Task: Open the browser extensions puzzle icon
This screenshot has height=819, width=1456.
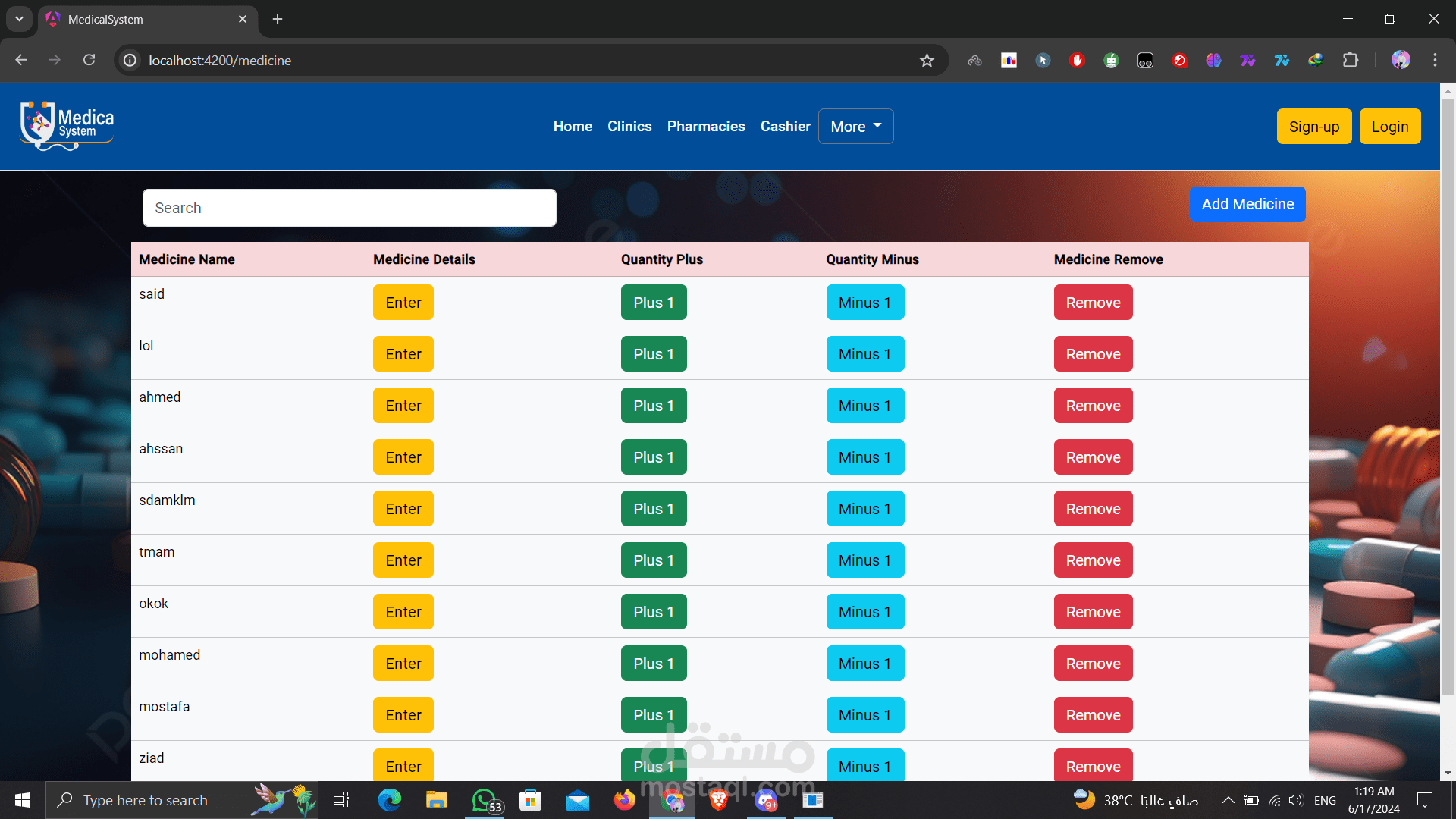Action: [x=1351, y=60]
